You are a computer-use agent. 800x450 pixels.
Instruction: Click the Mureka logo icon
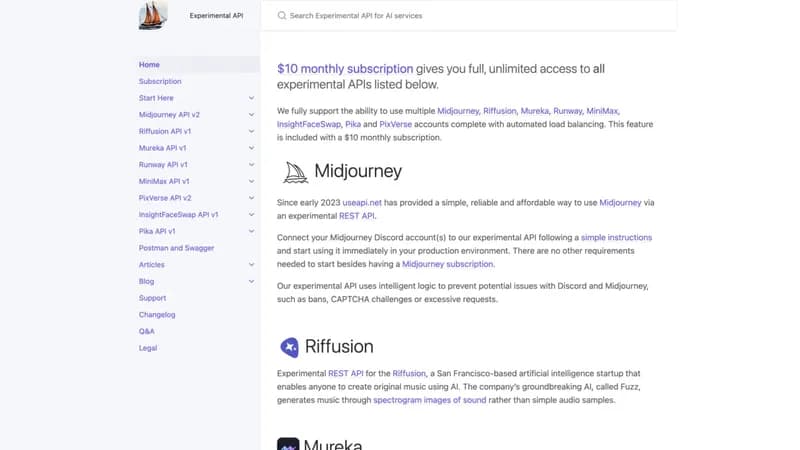(x=288, y=443)
